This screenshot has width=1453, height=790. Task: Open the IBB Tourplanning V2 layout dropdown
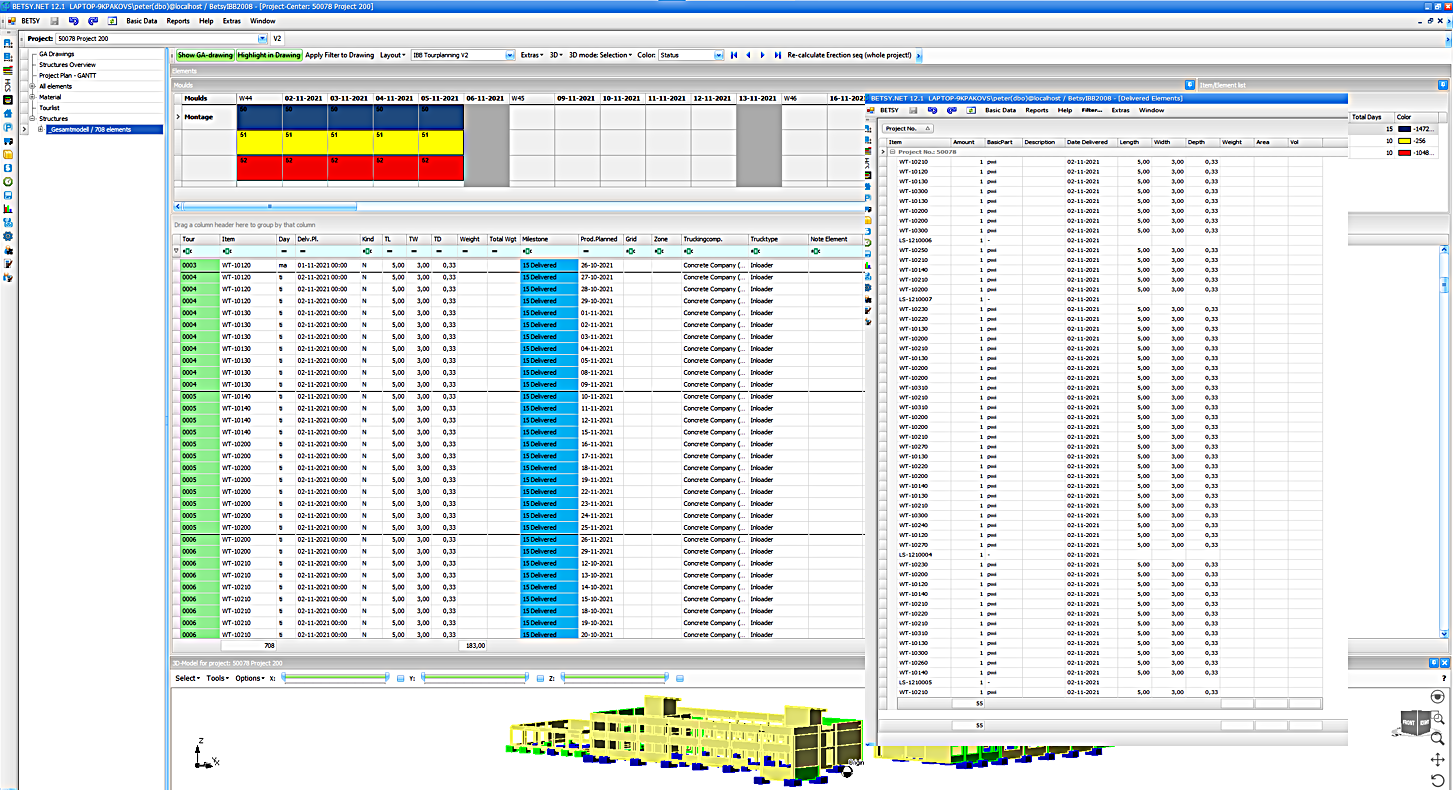[x=510, y=55]
